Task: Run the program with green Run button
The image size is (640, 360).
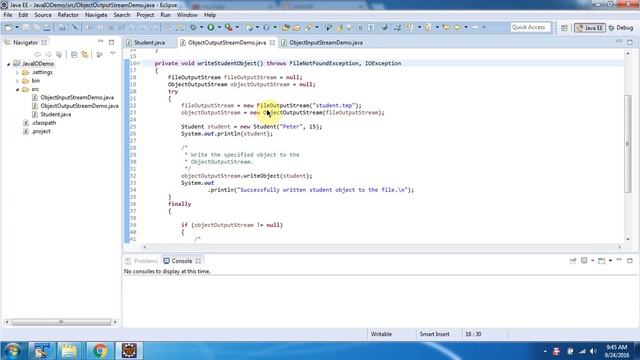Action: coord(211,27)
